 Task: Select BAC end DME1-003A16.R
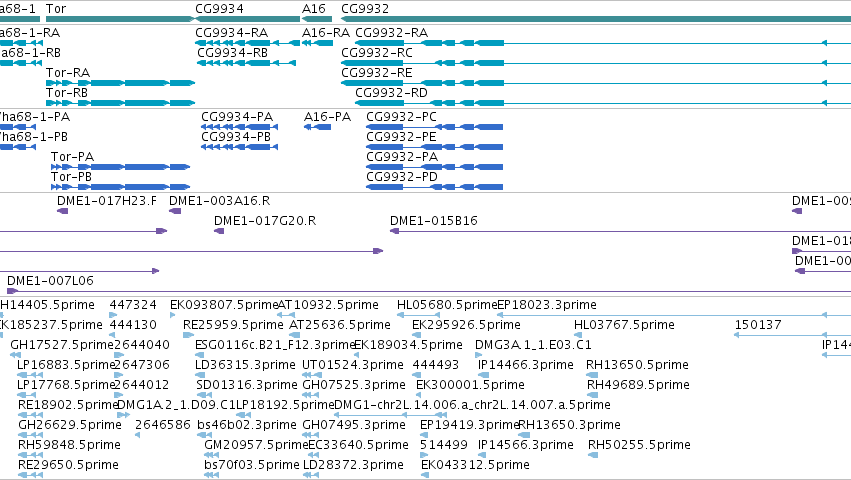point(219,201)
